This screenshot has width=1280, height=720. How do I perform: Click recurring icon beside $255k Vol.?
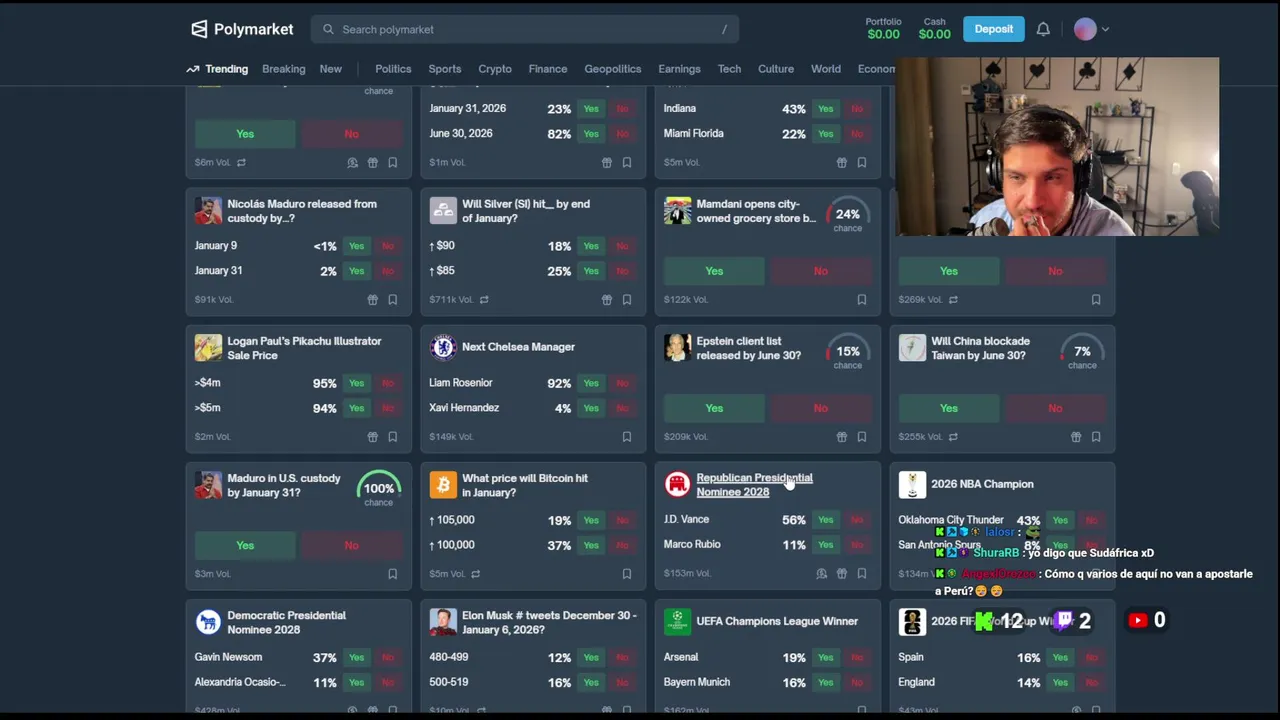point(953,437)
